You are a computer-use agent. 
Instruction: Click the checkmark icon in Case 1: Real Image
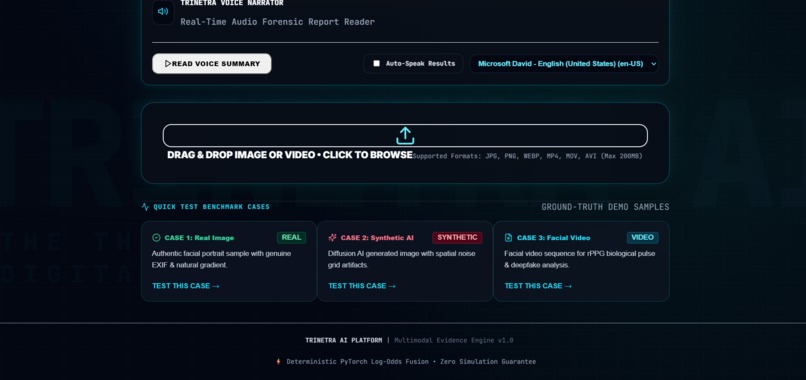coord(156,238)
